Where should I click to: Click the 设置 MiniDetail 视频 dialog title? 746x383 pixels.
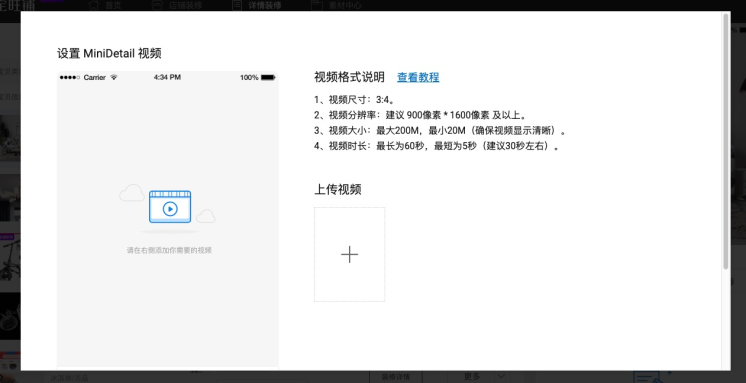[x=109, y=53]
